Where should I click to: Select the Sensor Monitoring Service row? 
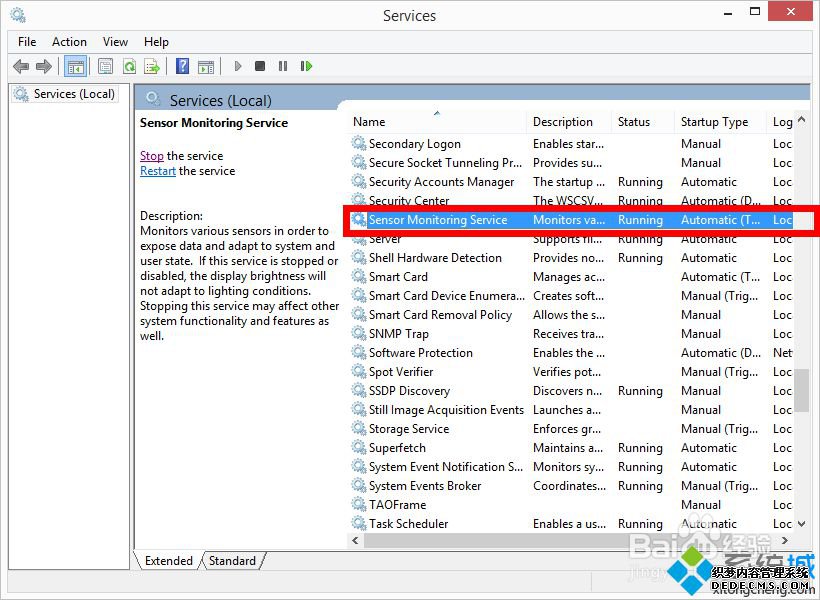pyautogui.click(x=572, y=220)
